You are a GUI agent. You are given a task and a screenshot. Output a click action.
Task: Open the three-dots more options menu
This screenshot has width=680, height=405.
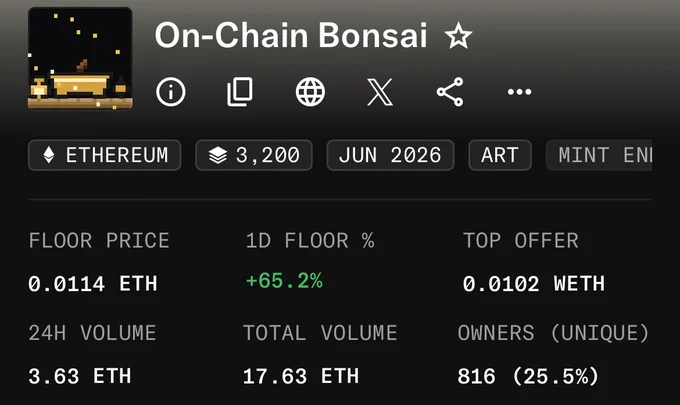pyautogui.click(x=520, y=91)
